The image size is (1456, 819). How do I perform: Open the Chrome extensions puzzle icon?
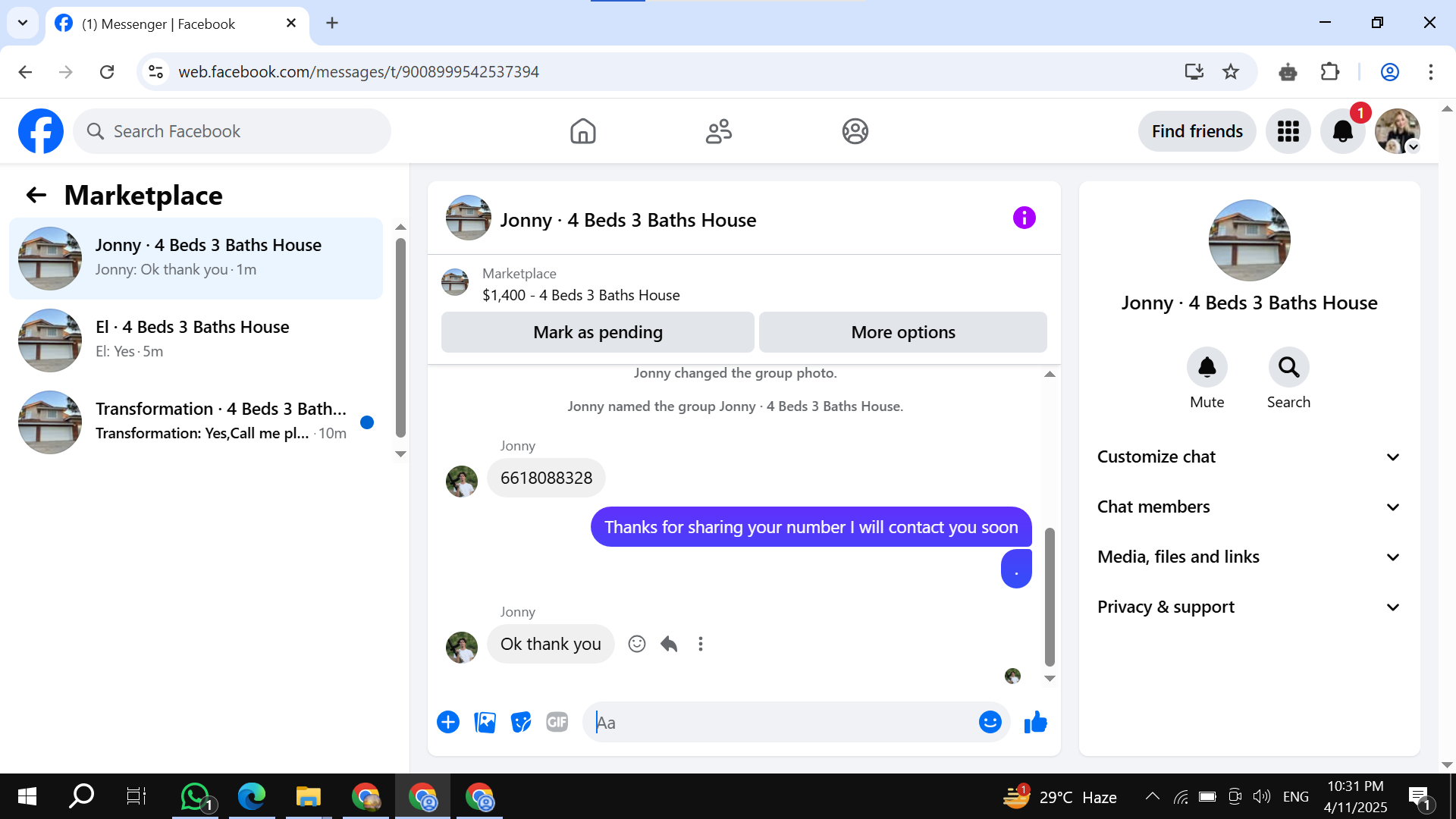pos(1330,72)
